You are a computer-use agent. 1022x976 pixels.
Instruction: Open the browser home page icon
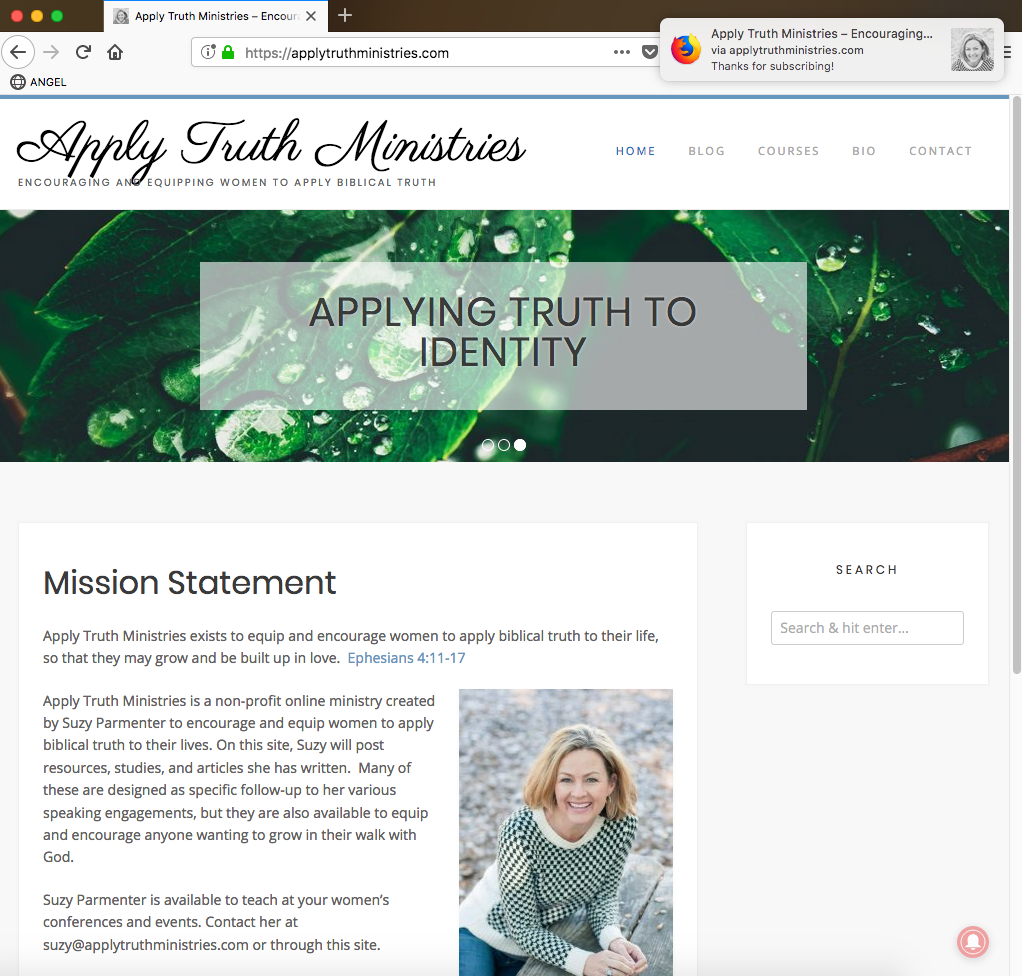(x=115, y=52)
